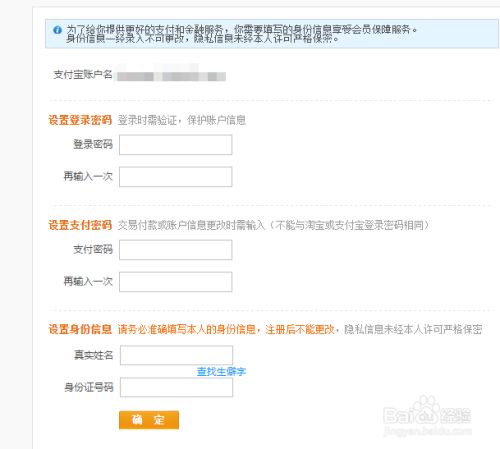Click the Baidu paw logo watermark
This screenshot has width=500, height=449.
coord(427,411)
